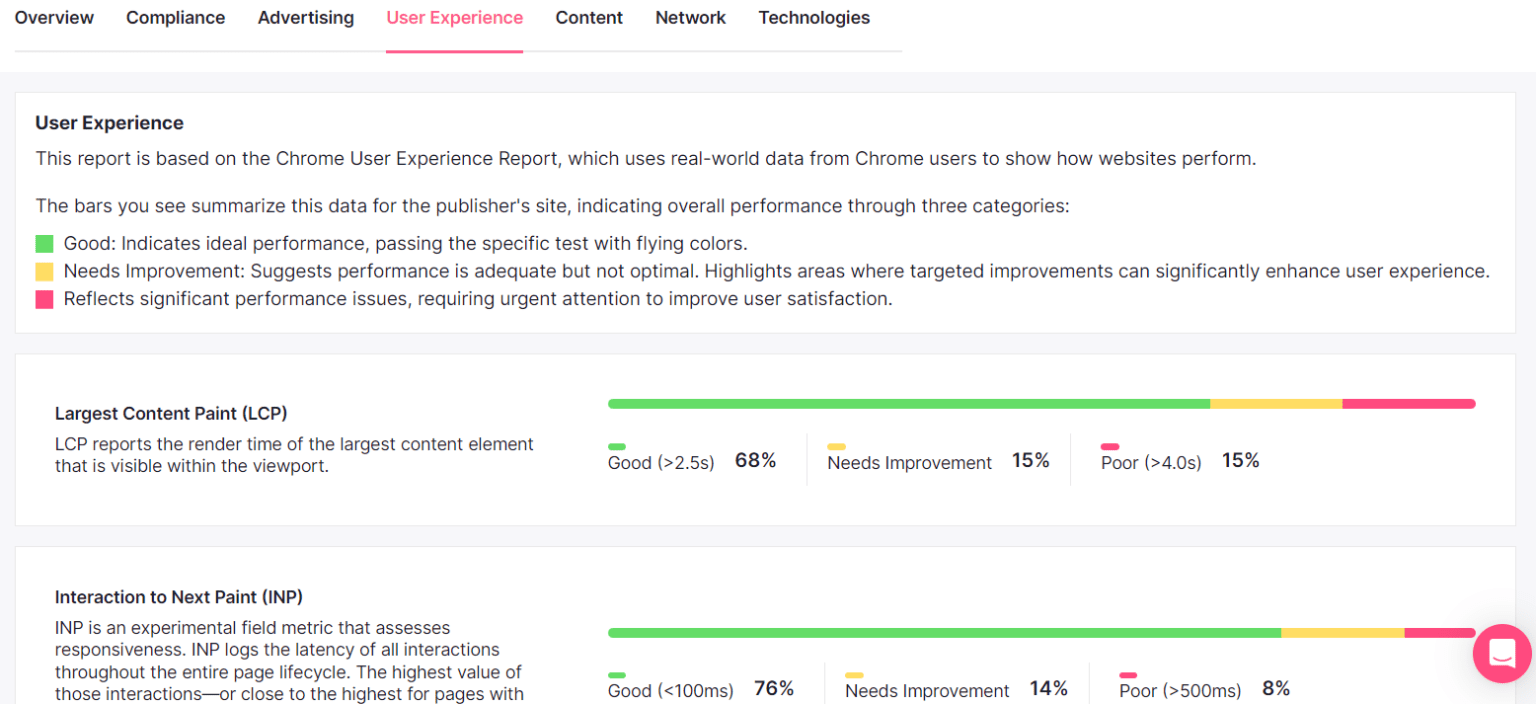1536x704 pixels.
Task: Switch to the Technologies tab
Action: 814,18
